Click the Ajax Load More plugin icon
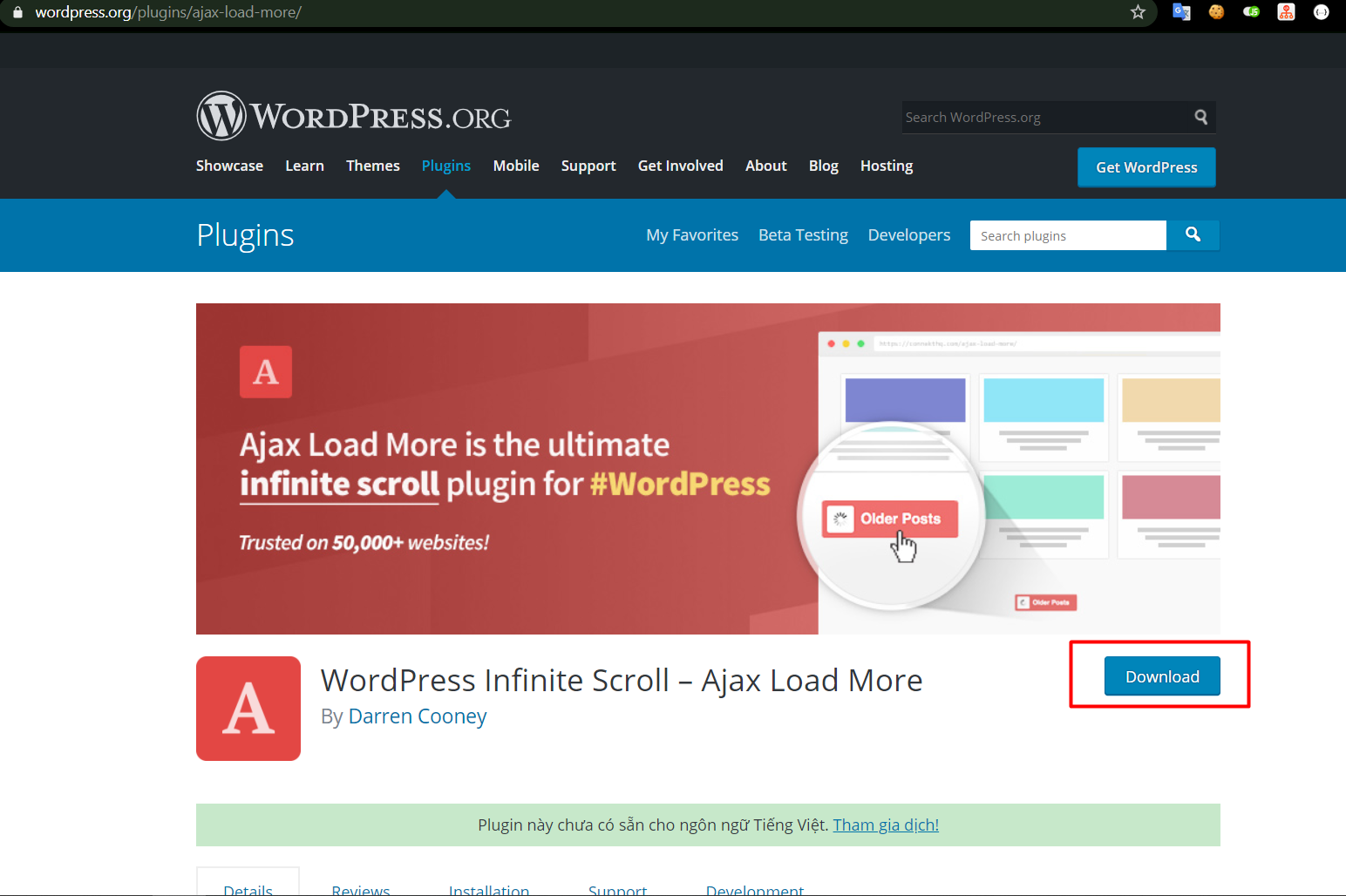The height and width of the screenshot is (896, 1346). coord(248,709)
